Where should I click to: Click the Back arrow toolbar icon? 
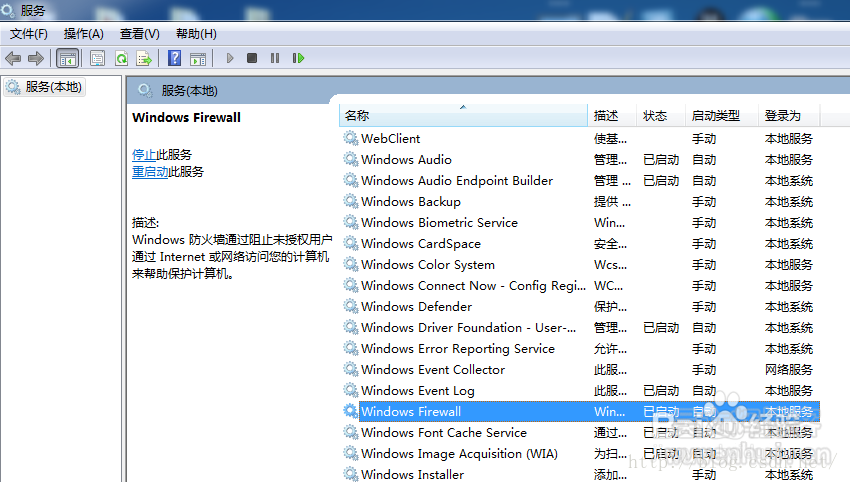click(x=13, y=58)
